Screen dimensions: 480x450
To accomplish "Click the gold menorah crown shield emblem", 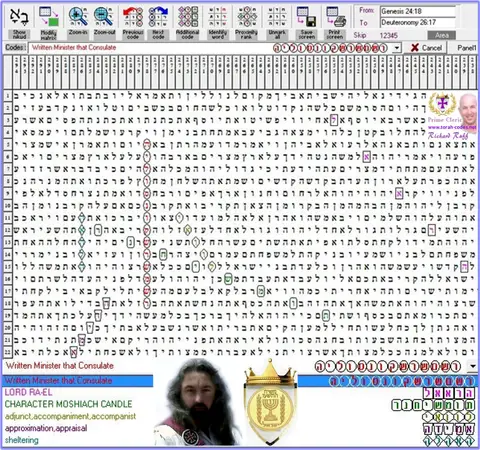I will 271,403.
